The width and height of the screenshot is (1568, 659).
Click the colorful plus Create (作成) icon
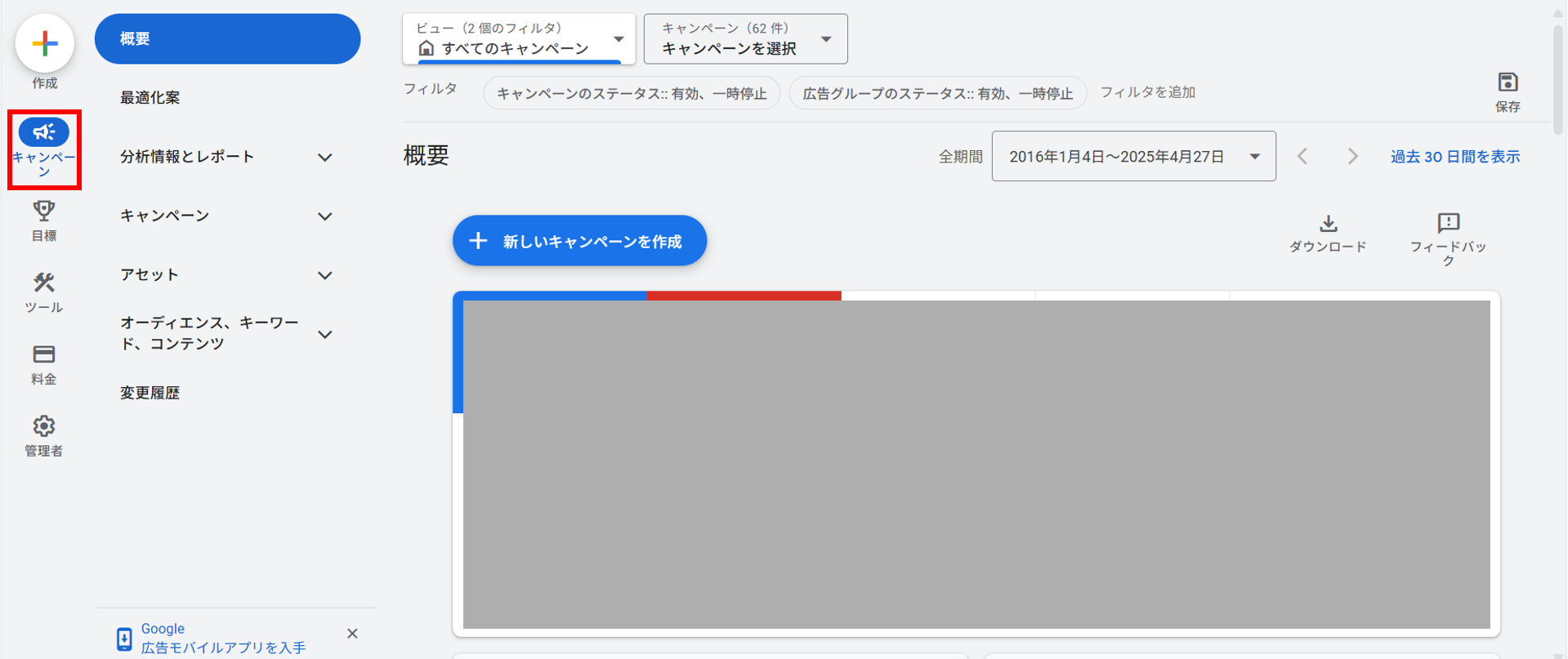[x=45, y=42]
